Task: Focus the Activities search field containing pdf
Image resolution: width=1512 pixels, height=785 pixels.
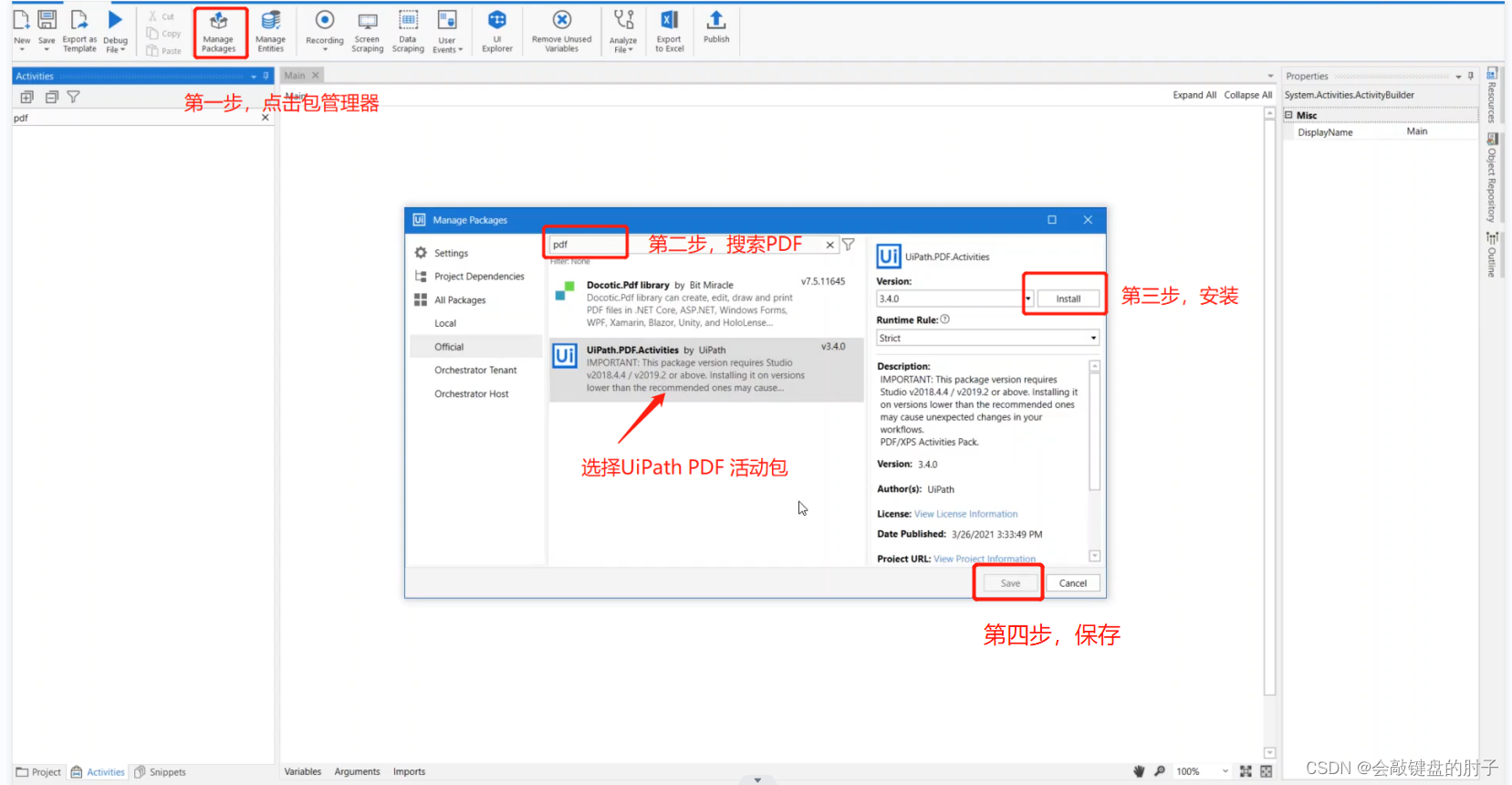Action: pos(135,118)
